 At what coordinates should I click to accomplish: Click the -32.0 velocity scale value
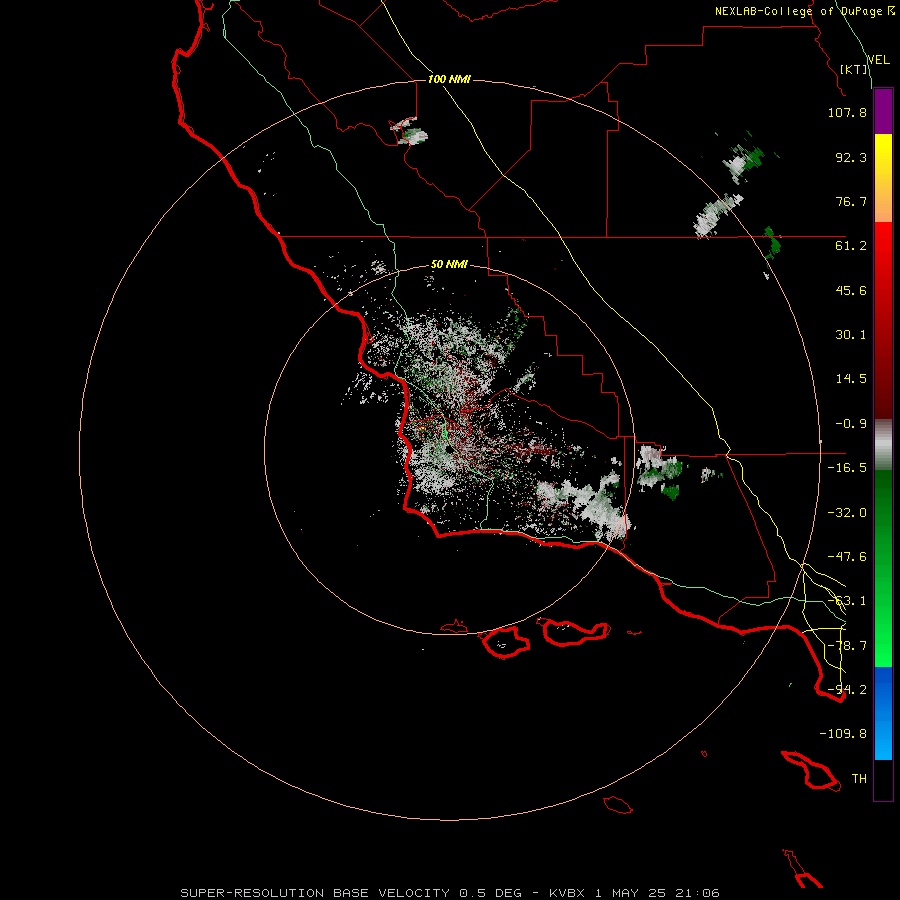click(847, 513)
